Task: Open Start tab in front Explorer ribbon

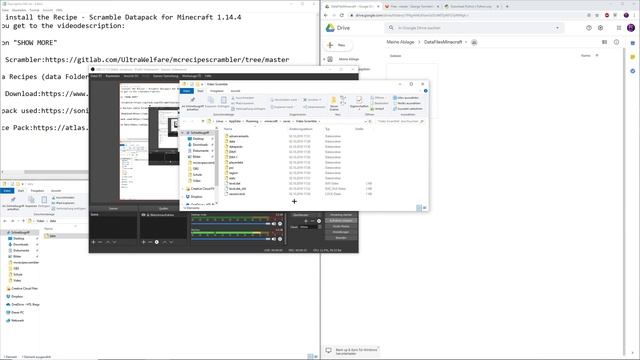Action: pos(200,91)
